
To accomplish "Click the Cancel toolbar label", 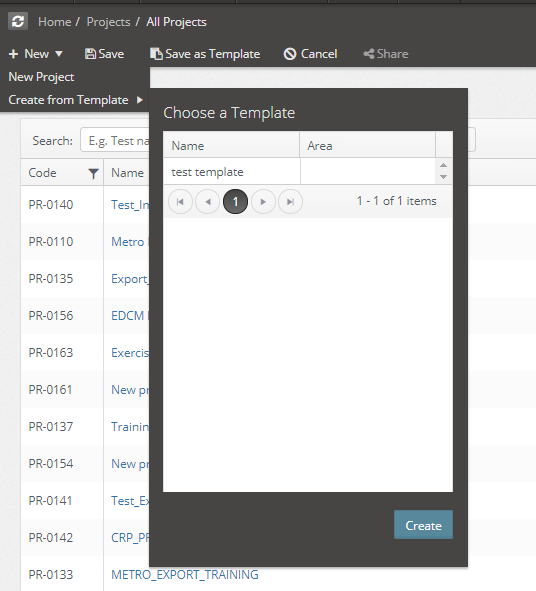I will pyautogui.click(x=319, y=54).
